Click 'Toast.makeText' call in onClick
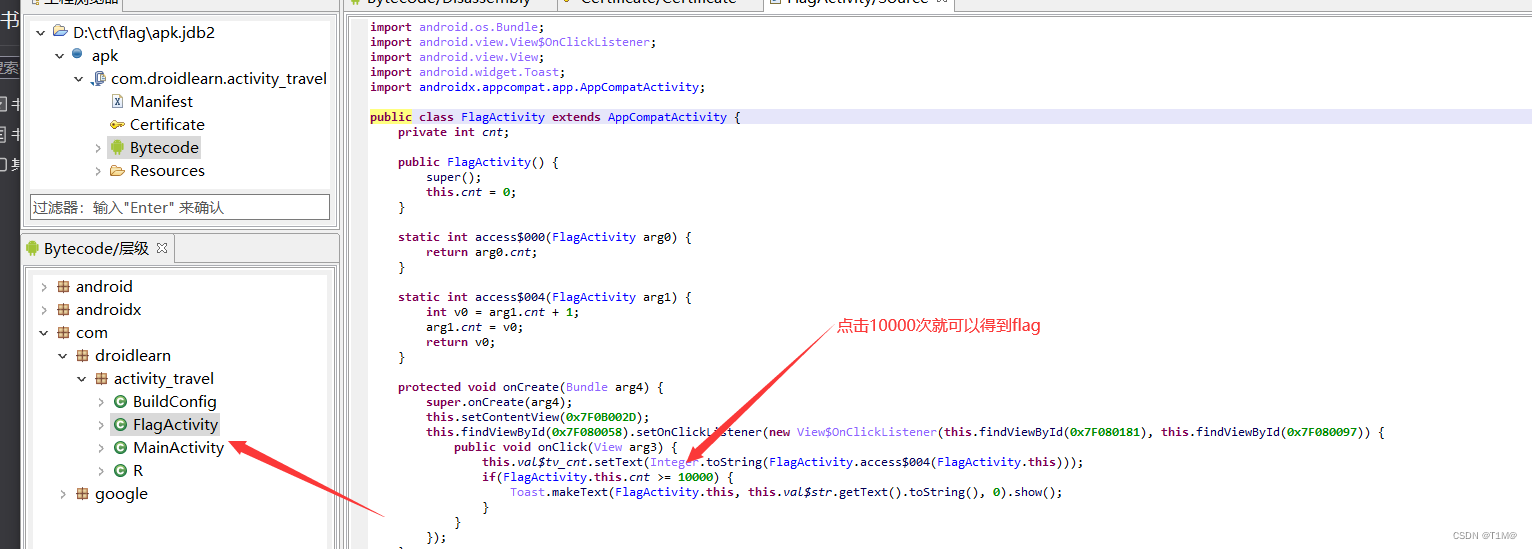This screenshot has width=1532, height=549. coord(558,492)
